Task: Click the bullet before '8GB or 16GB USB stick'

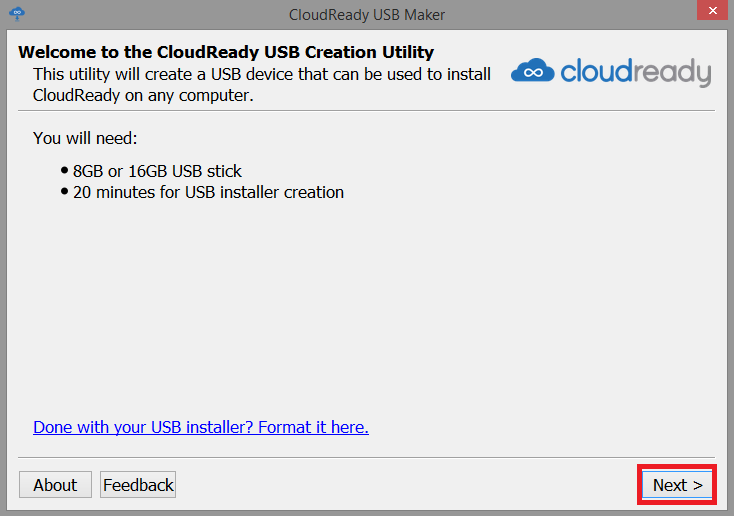Action: 64,171
